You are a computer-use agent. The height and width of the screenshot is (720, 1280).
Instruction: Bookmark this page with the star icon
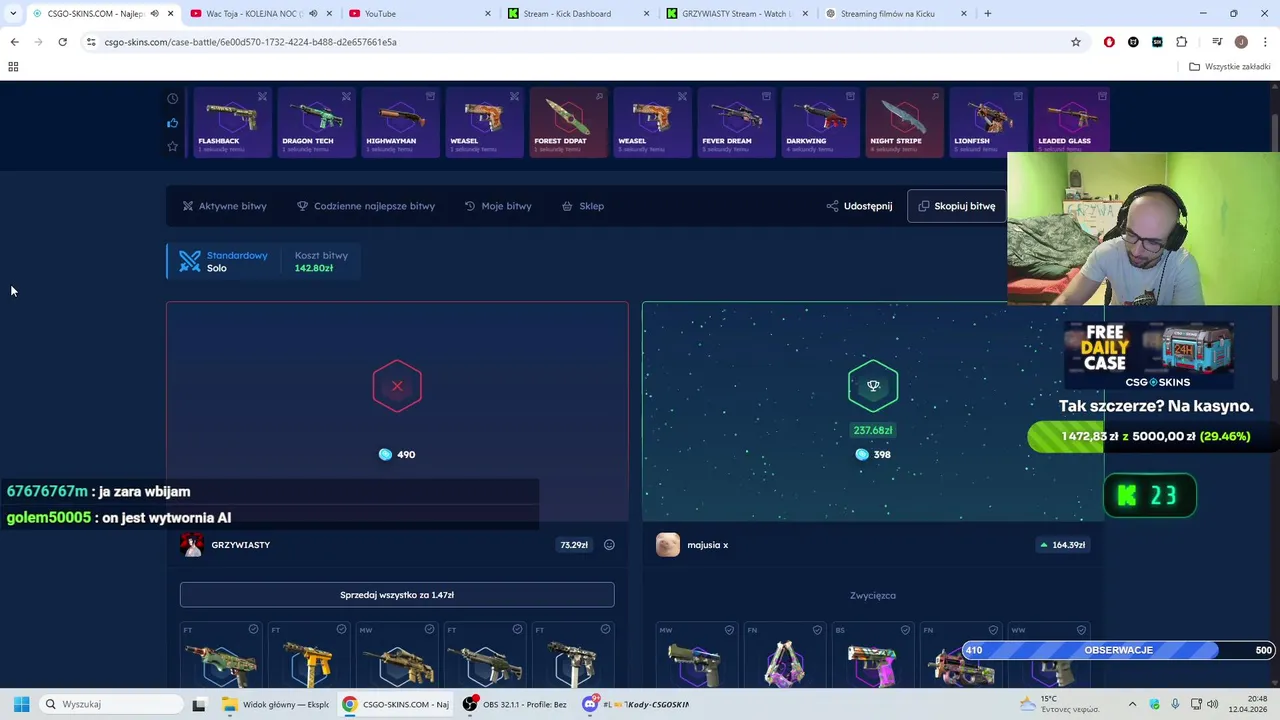click(1076, 42)
